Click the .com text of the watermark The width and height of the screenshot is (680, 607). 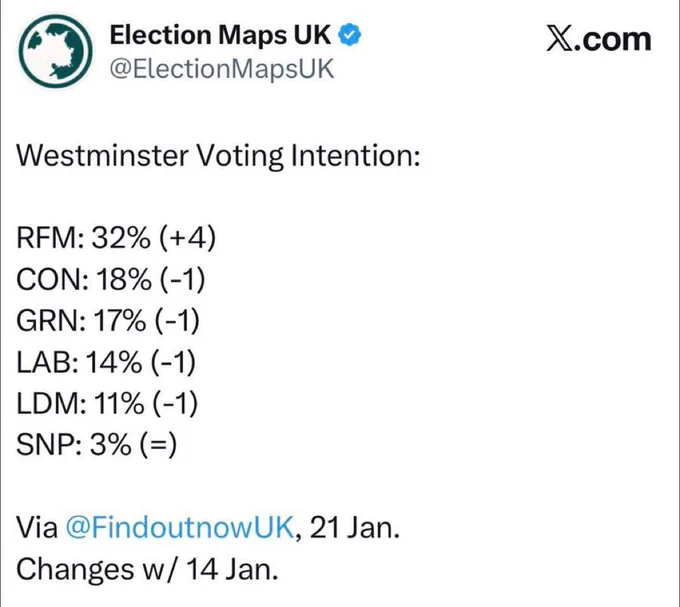(612, 39)
